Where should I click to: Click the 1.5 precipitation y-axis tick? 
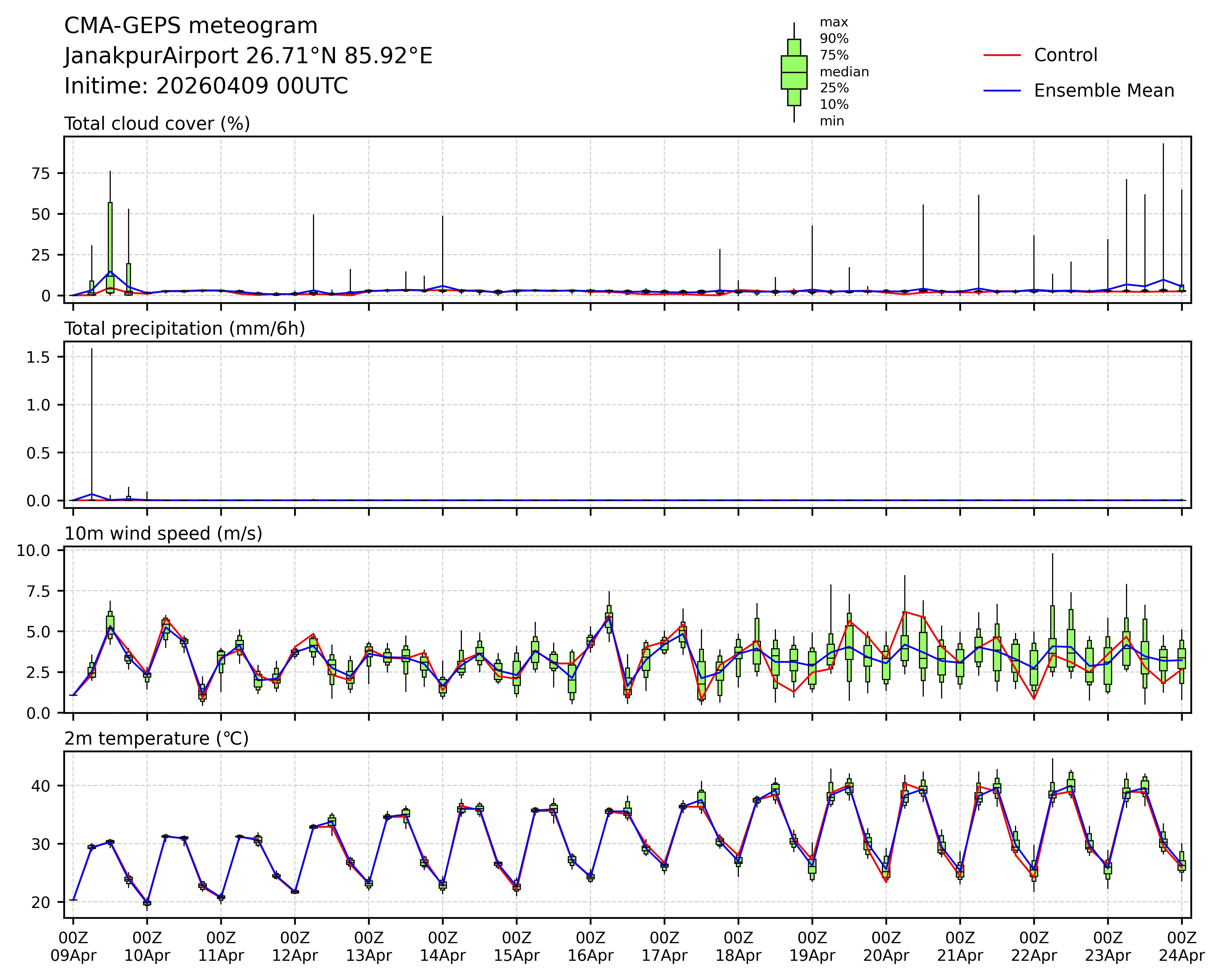click(38, 357)
